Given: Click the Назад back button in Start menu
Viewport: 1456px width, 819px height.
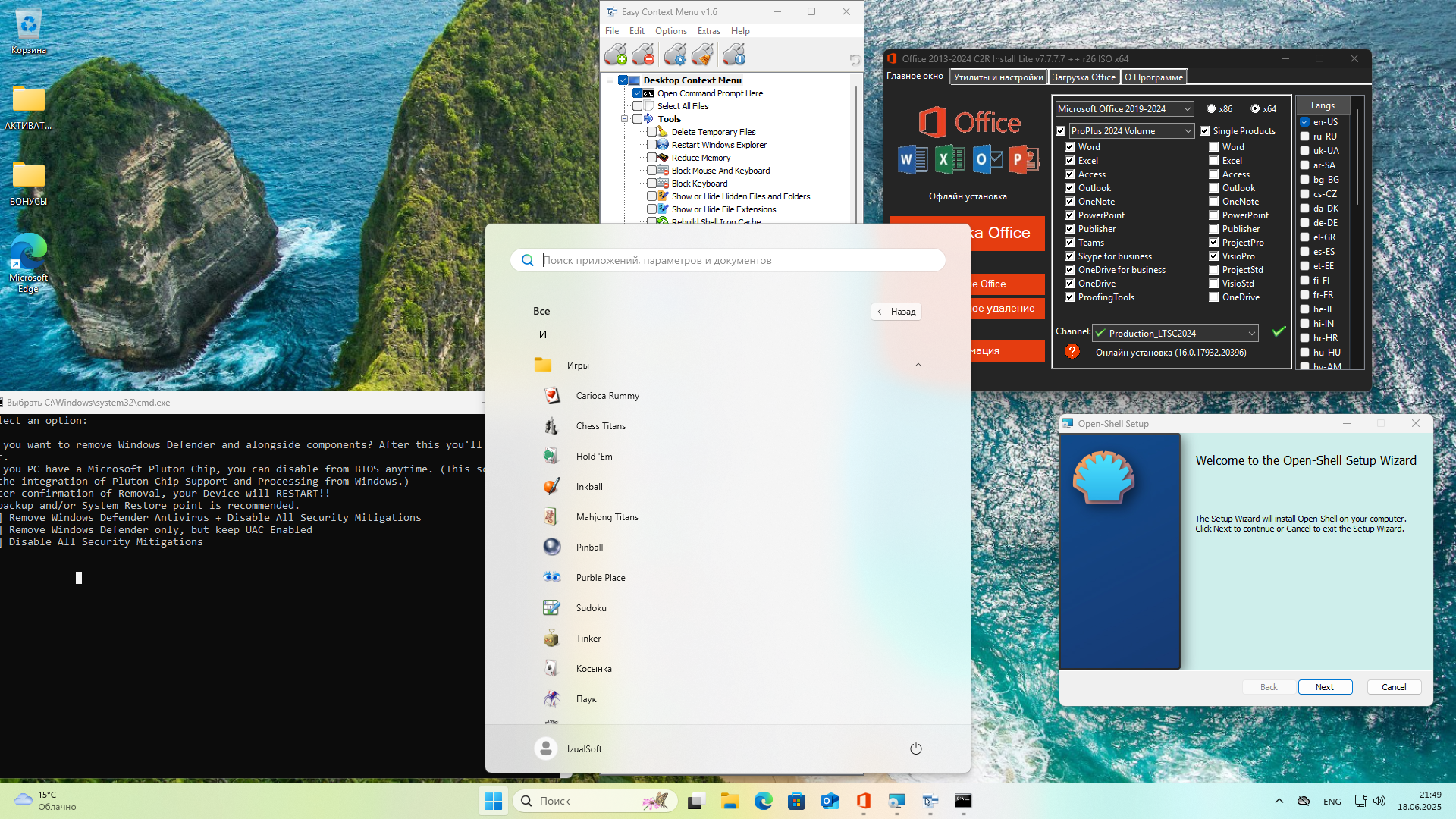Looking at the screenshot, I should point(896,312).
